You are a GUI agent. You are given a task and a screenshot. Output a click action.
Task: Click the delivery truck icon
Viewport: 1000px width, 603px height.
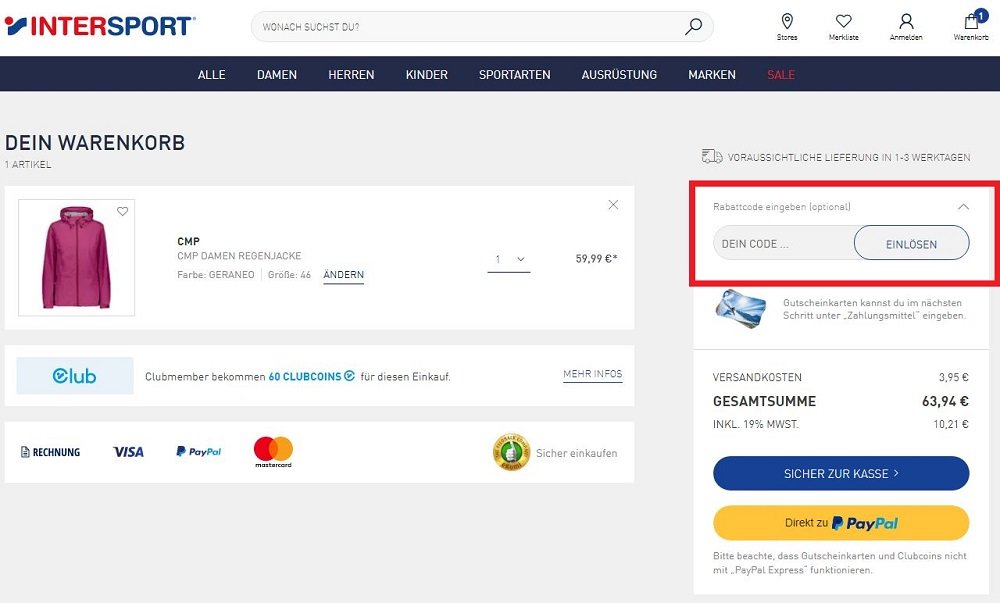(712, 156)
